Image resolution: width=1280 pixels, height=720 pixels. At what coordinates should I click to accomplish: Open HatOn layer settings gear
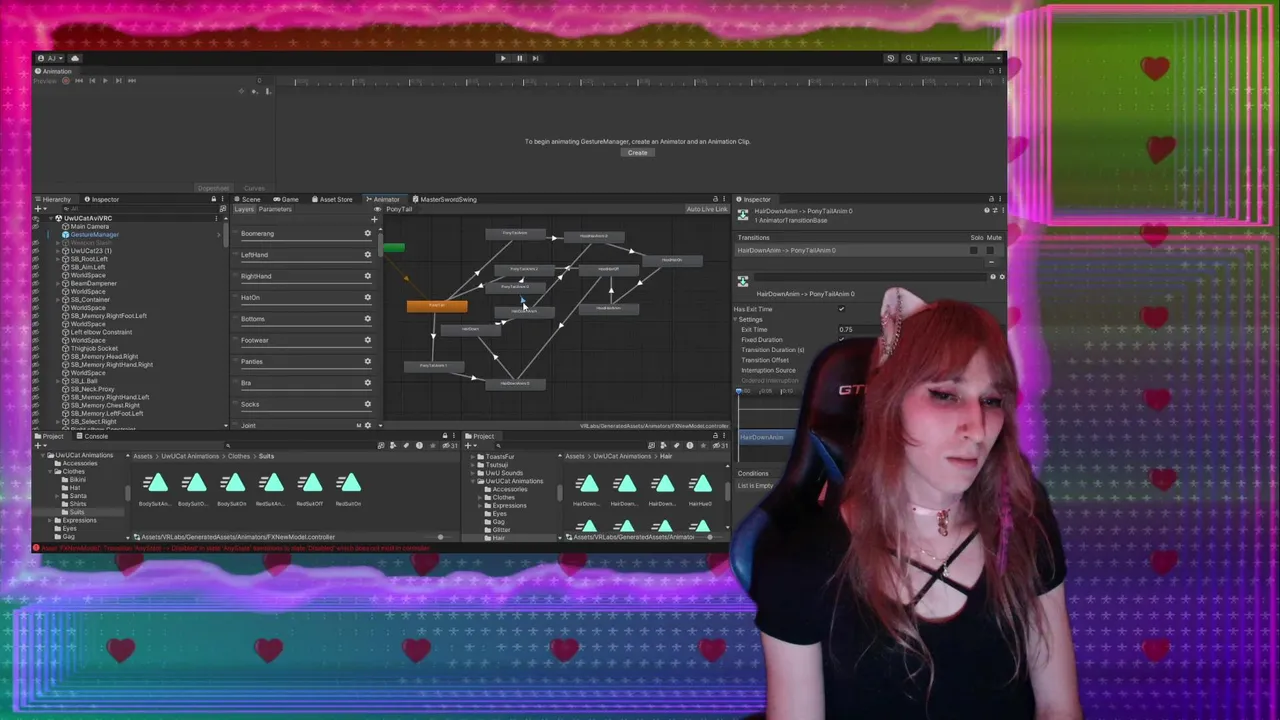pos(367,297)
